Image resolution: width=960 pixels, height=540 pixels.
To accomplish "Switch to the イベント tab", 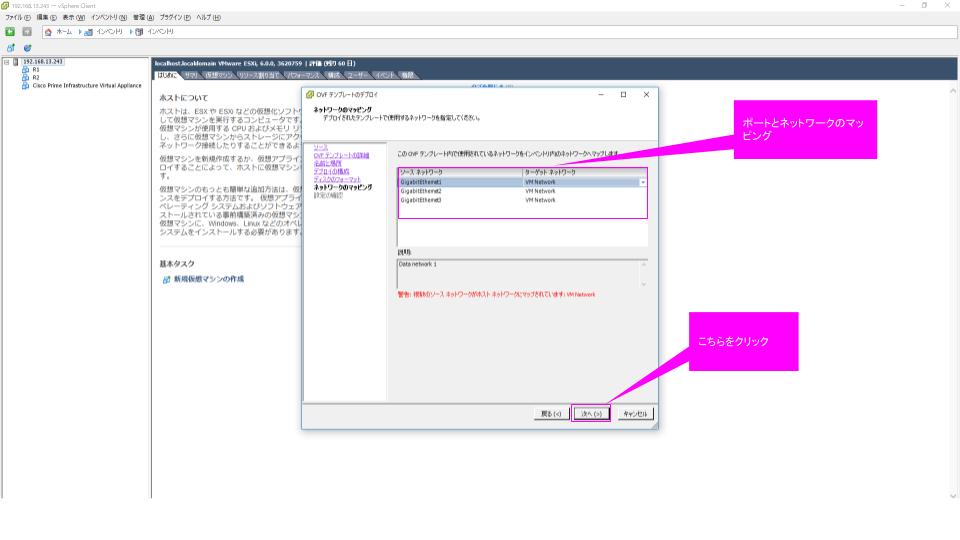I will (x=385, y=75).
